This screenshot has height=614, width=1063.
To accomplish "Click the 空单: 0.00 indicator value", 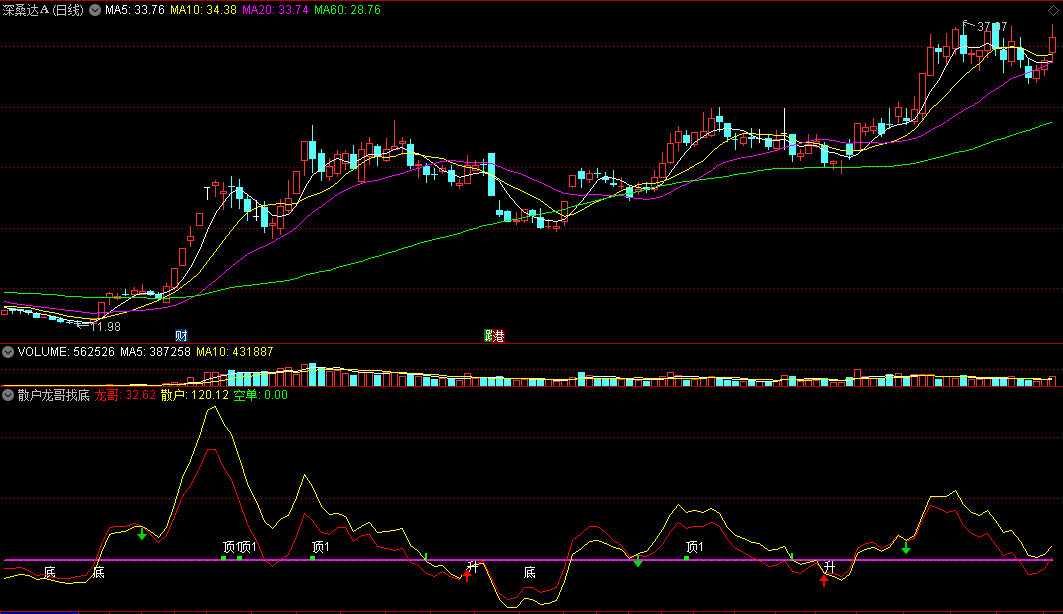I will point(260,395).
